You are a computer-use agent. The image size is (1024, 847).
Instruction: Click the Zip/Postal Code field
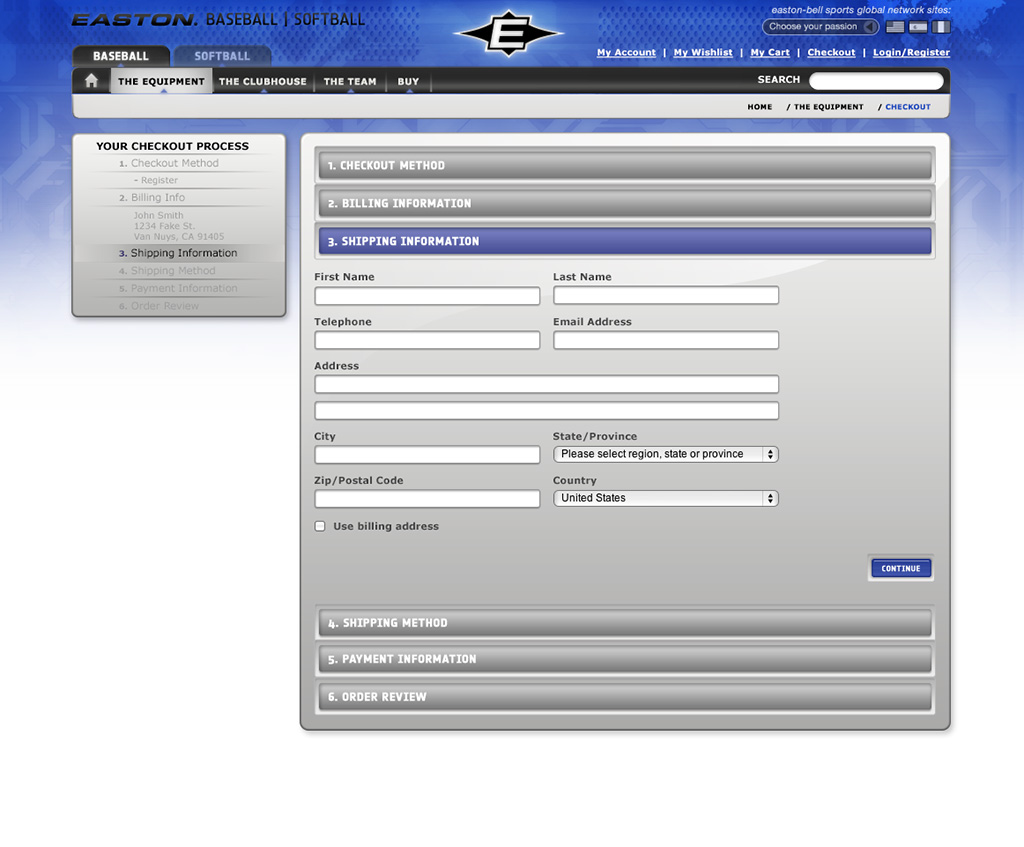[x=427, y=499]
